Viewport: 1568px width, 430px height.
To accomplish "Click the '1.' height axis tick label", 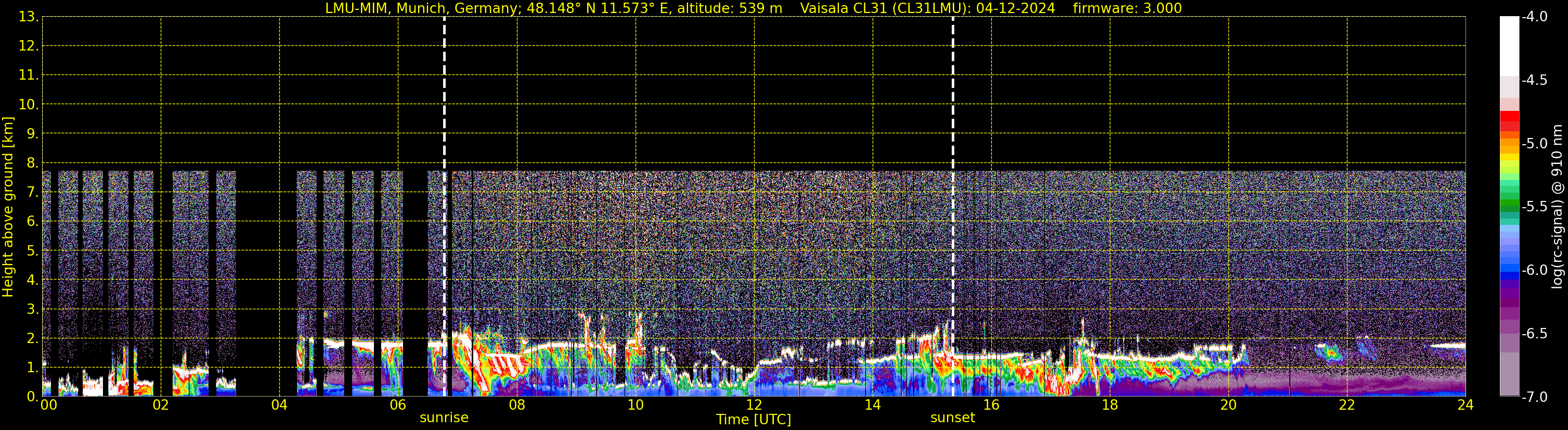I will 32,368.
